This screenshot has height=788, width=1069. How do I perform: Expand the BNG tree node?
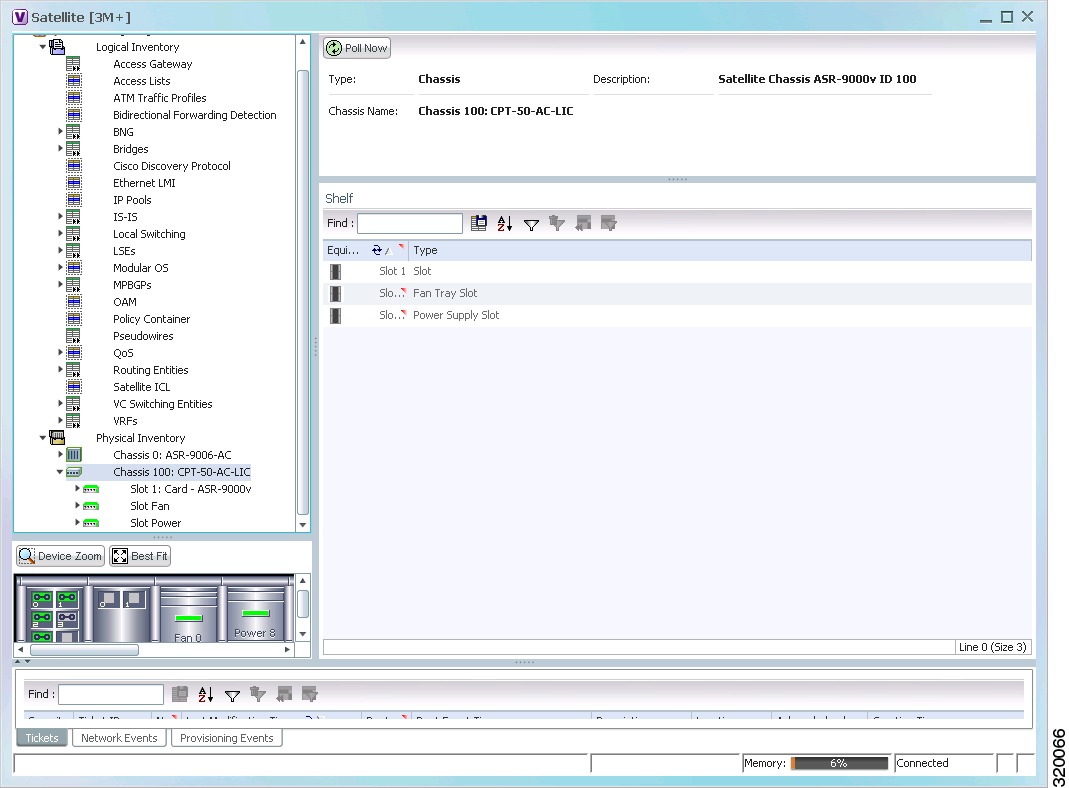coord(60,132)
